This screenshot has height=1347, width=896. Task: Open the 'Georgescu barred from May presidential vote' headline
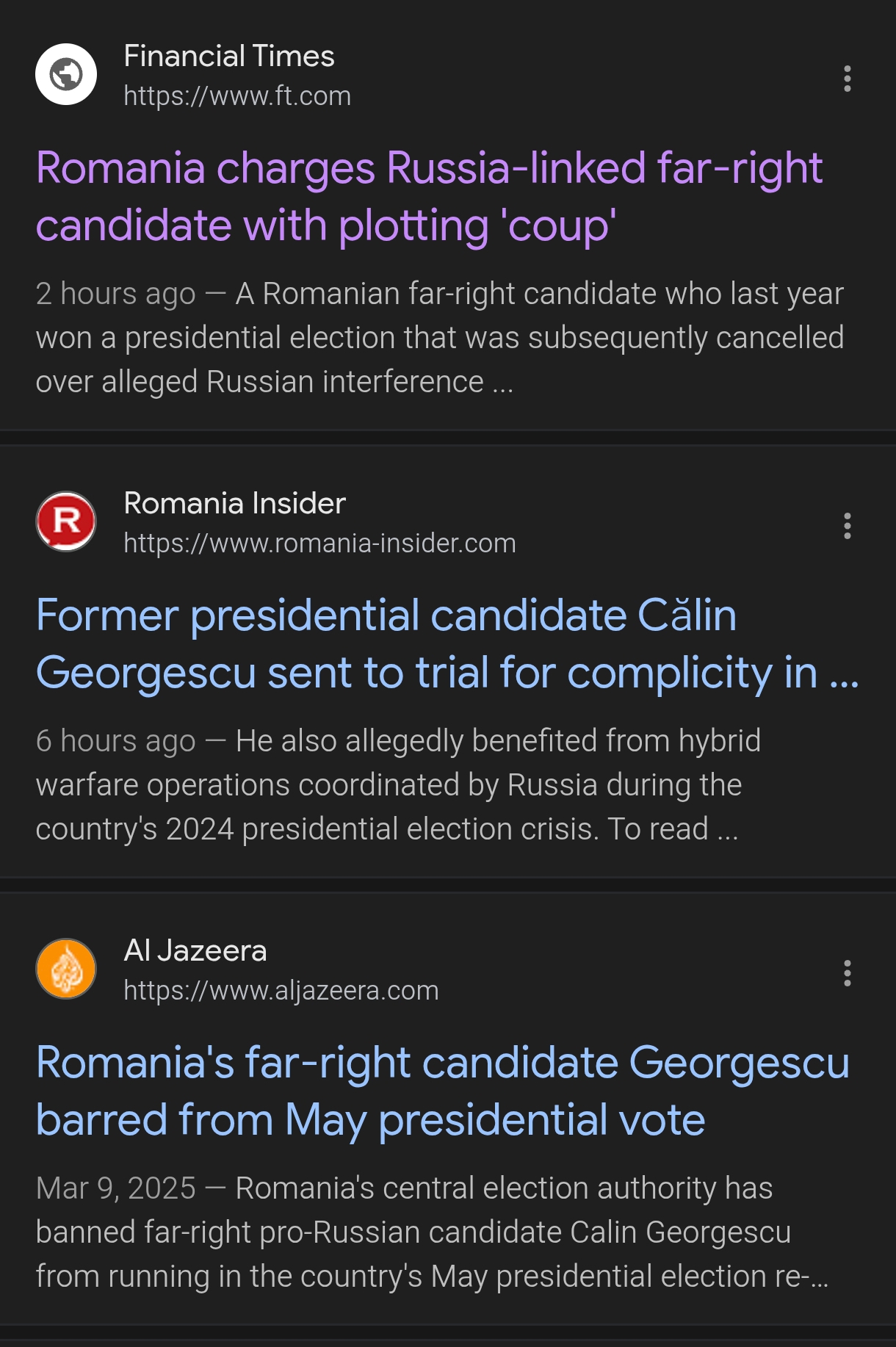(442, 1091)
